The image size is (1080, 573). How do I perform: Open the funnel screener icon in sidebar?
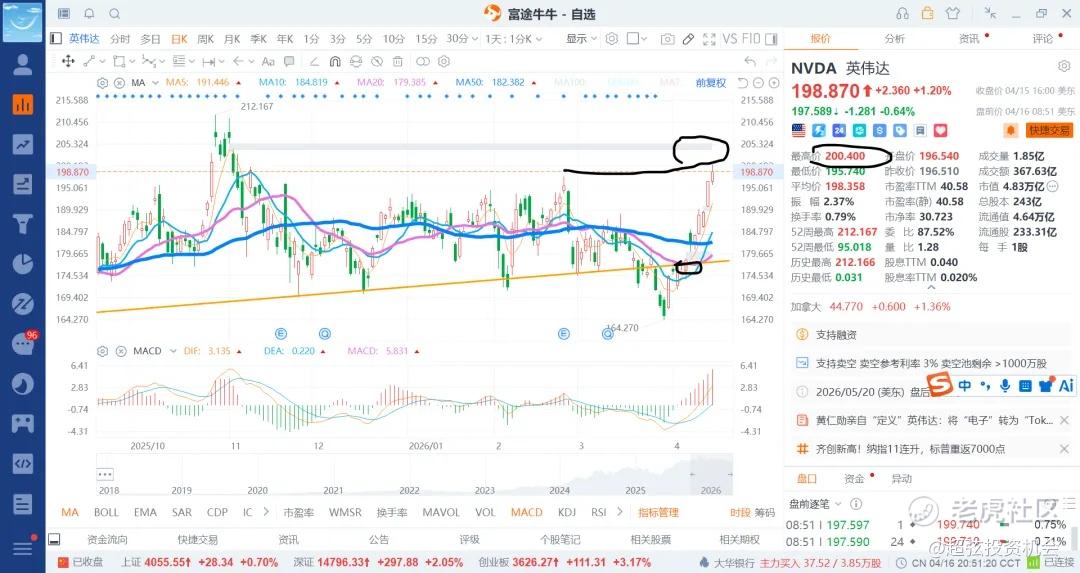coord(23,224)
